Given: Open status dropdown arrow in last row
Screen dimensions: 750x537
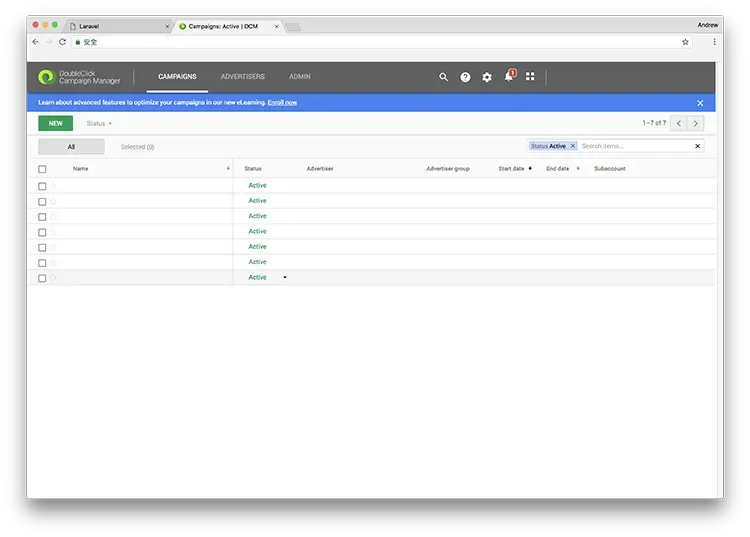Looking at the screenshot, I should (x=285, y=277).
